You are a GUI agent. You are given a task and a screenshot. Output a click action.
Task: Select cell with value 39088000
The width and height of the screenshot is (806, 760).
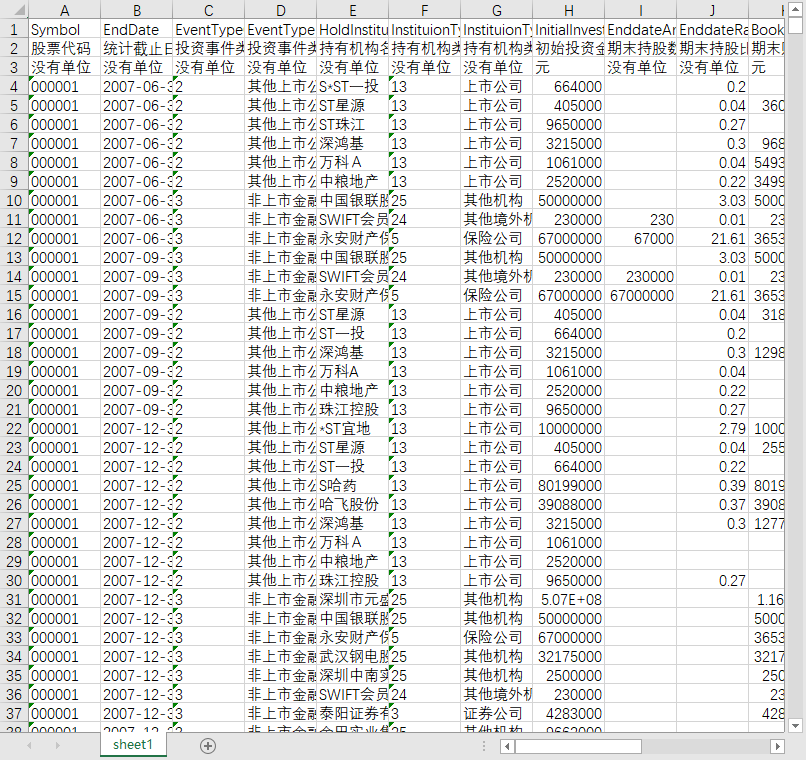point(568,505)
